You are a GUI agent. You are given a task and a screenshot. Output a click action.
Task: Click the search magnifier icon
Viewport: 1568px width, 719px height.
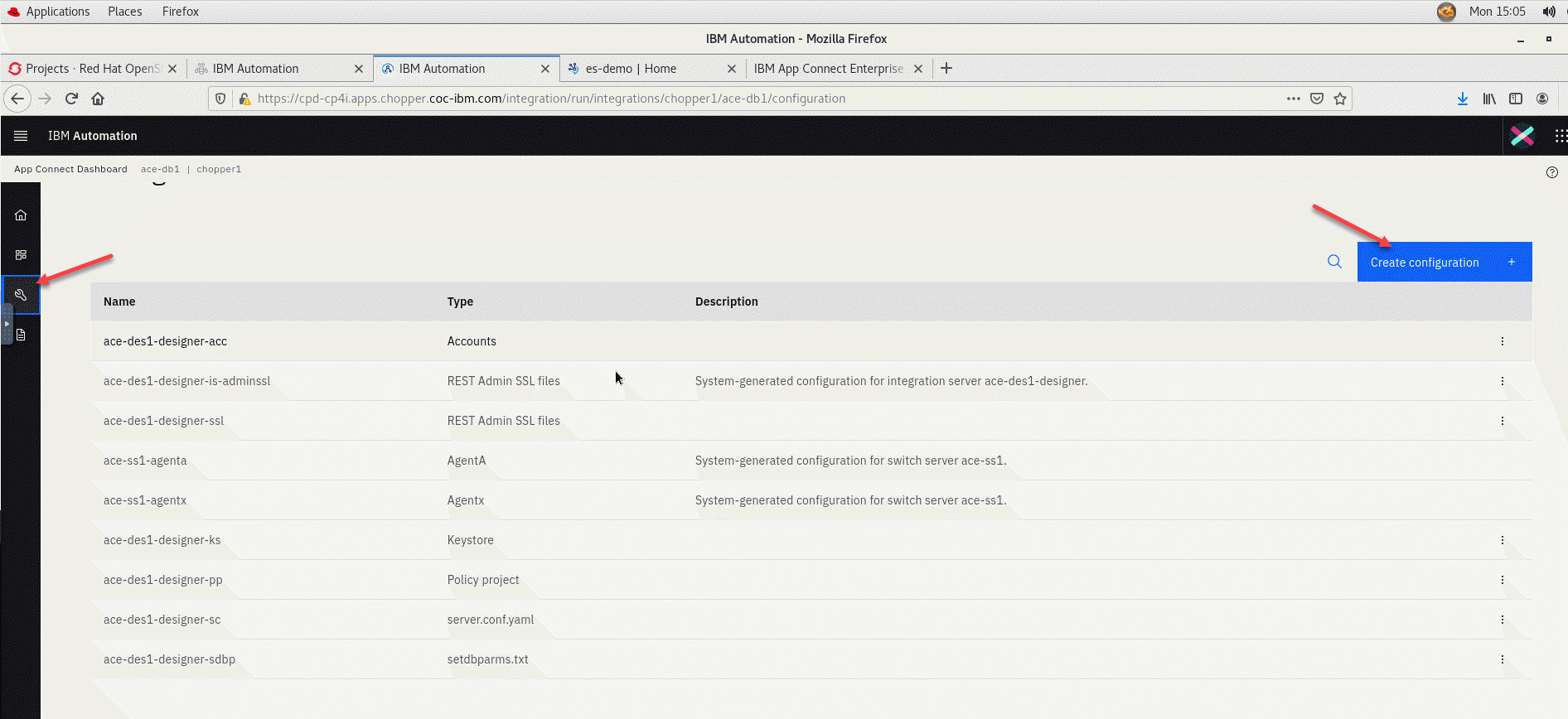[x=1334, y=262]
